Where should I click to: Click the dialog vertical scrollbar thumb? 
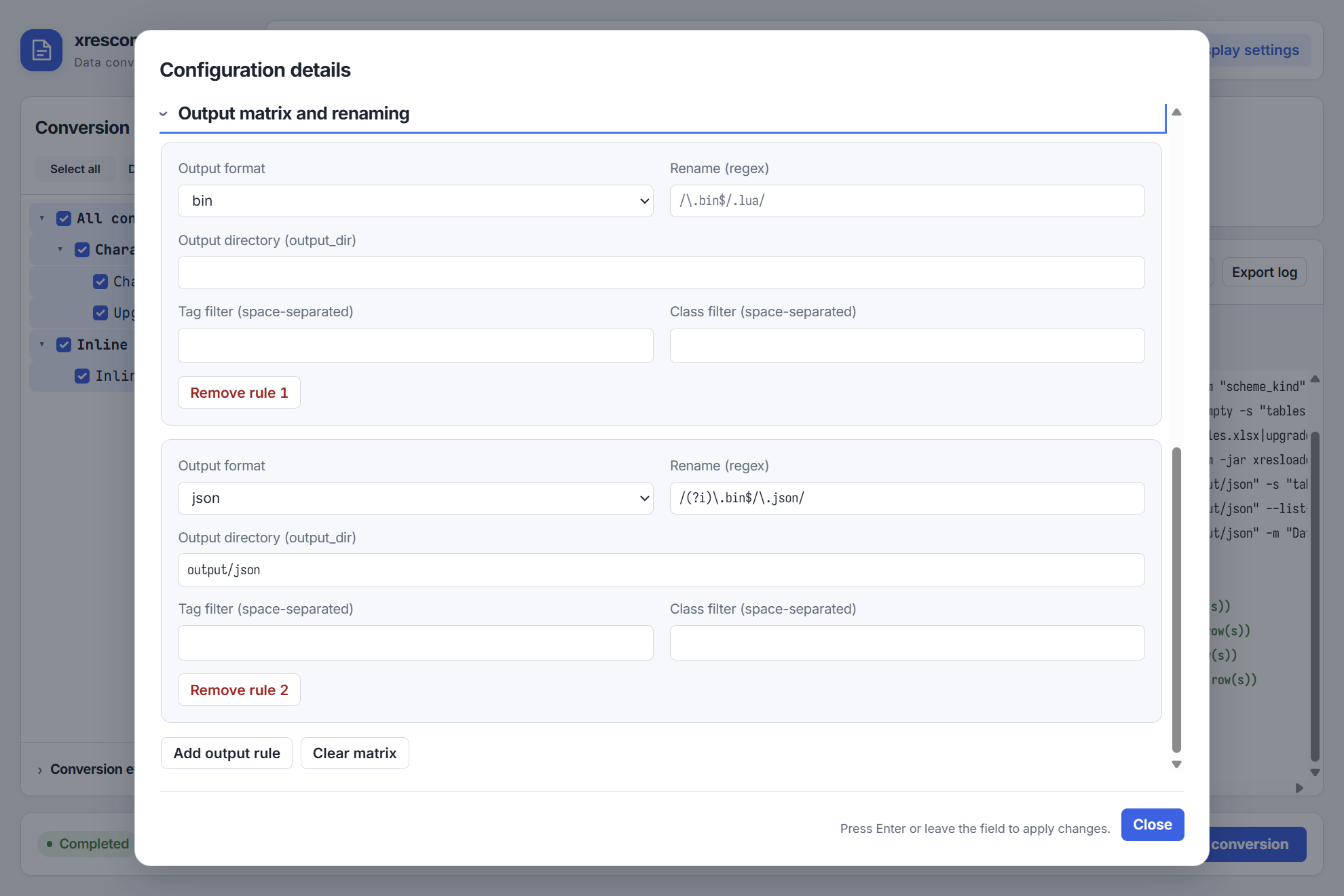[x=1176, y=599]
